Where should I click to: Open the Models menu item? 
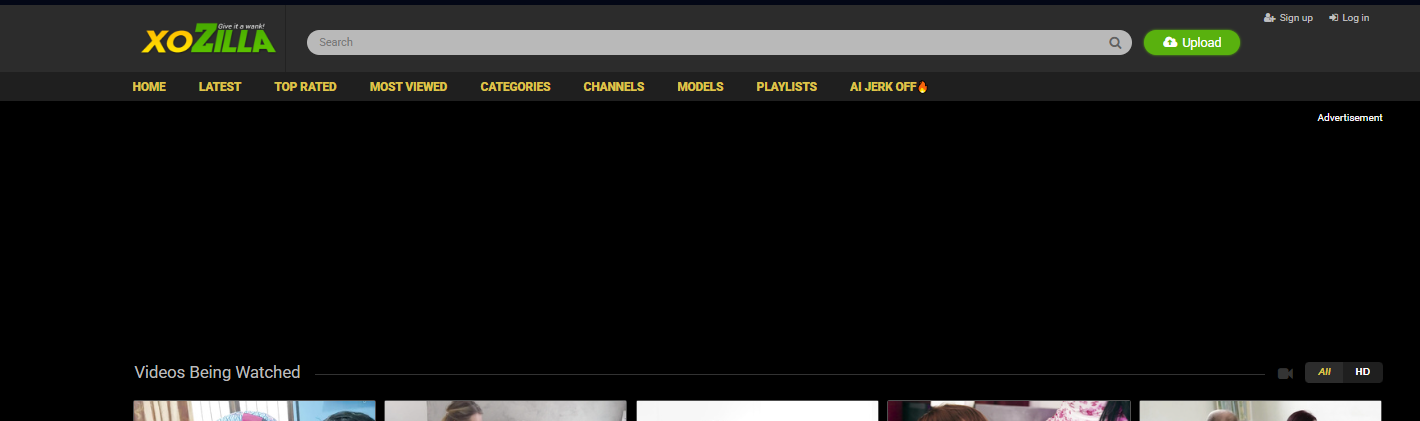[x=700, y=87]
